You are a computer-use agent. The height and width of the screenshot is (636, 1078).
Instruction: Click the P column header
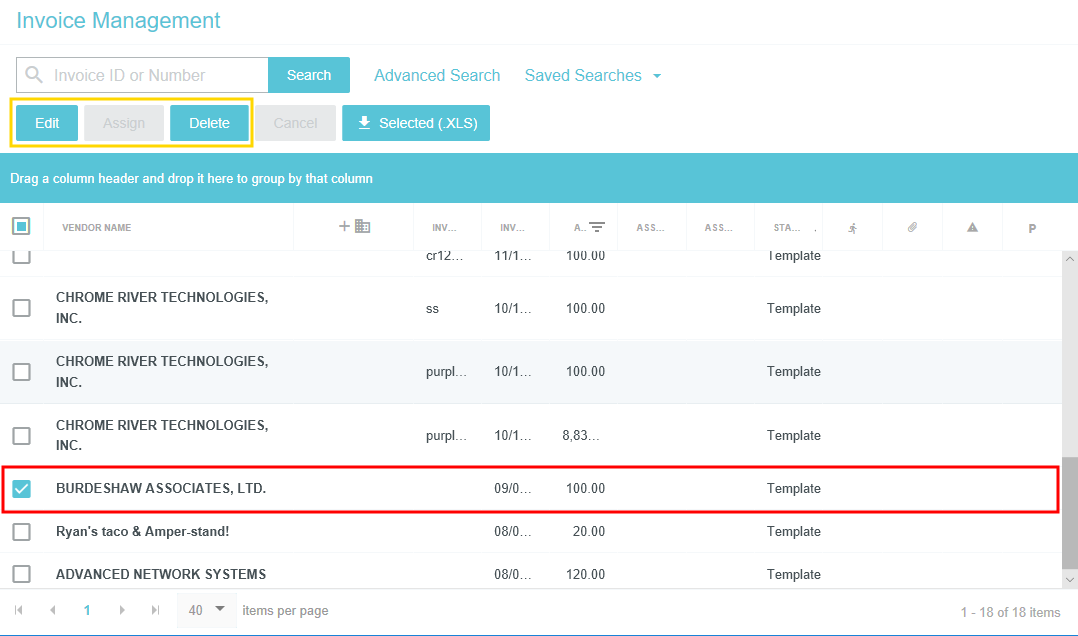point(1032,229)
